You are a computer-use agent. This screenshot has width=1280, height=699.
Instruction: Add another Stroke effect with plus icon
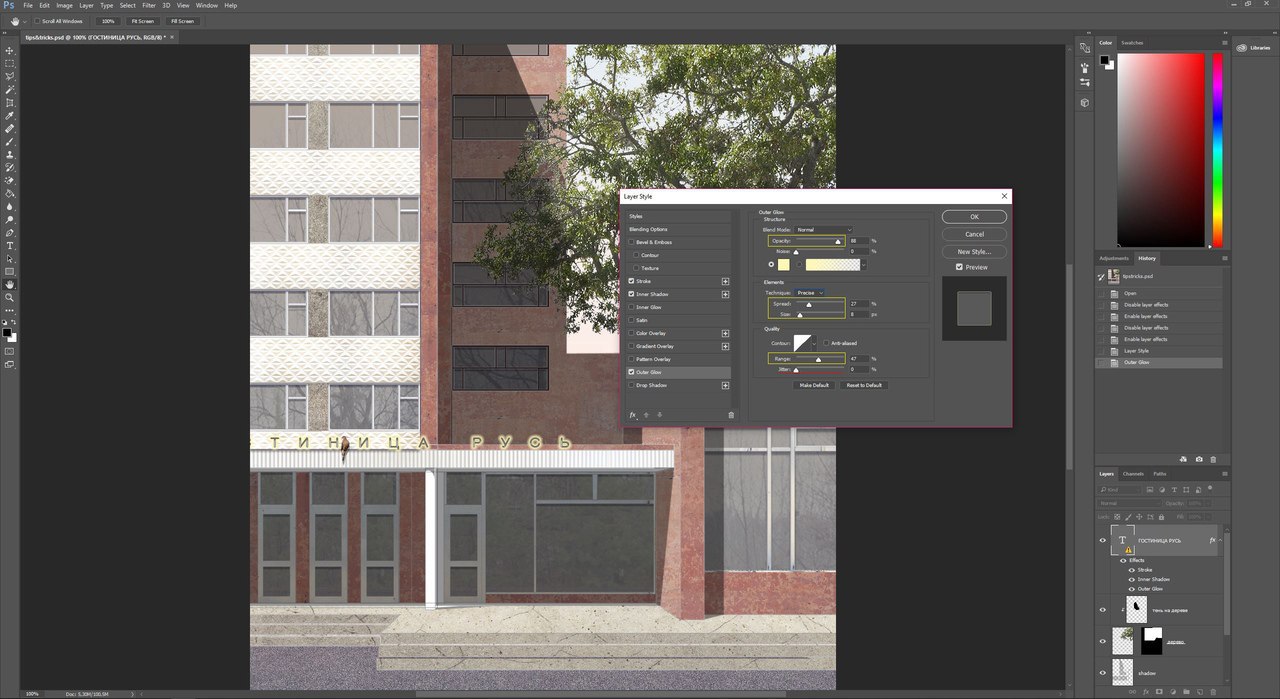[725, 281]
